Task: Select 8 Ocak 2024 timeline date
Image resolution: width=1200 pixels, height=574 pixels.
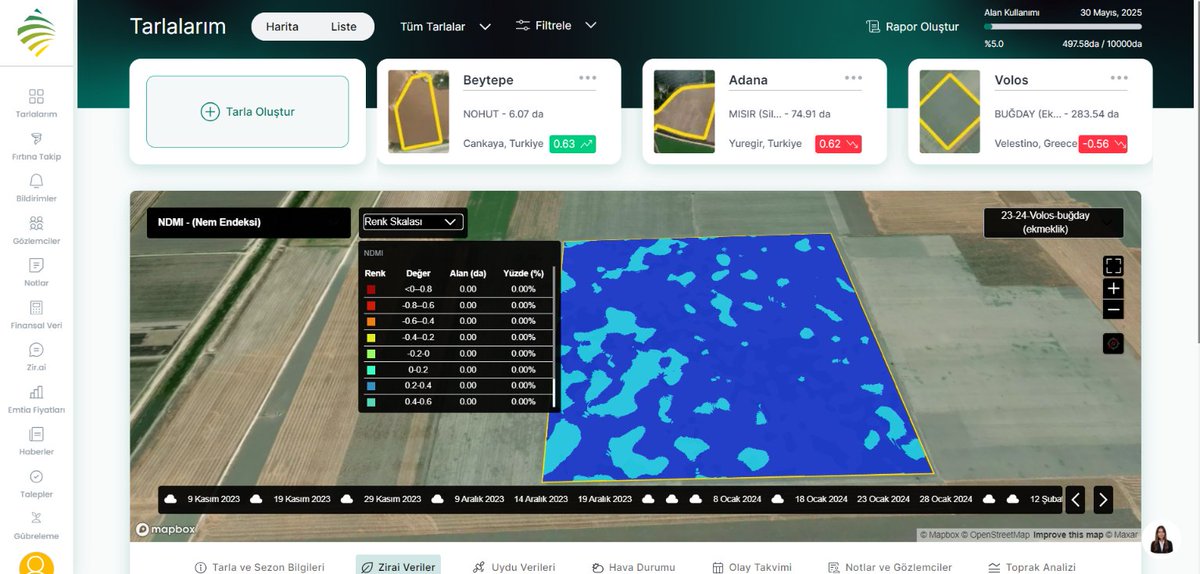Action: point(737,499)
